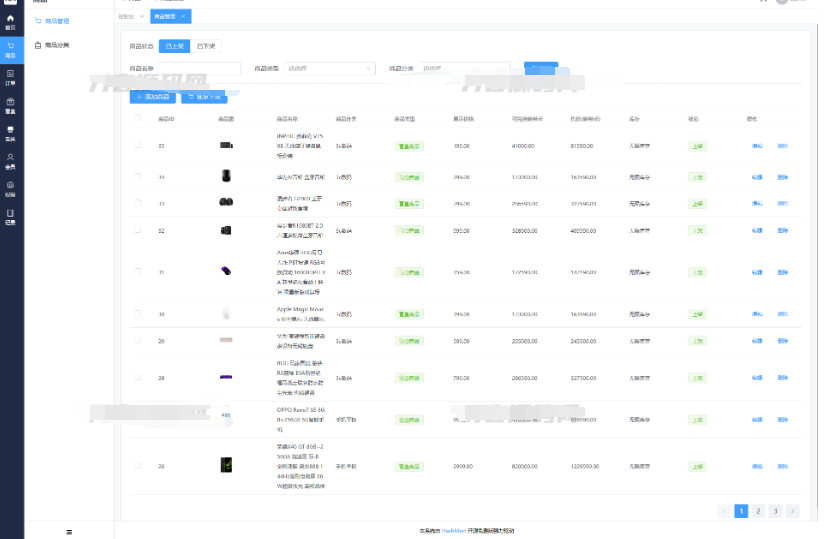Select the 会员 member sidebar icon
The image size is (825, 539).
tap(11, 159)
